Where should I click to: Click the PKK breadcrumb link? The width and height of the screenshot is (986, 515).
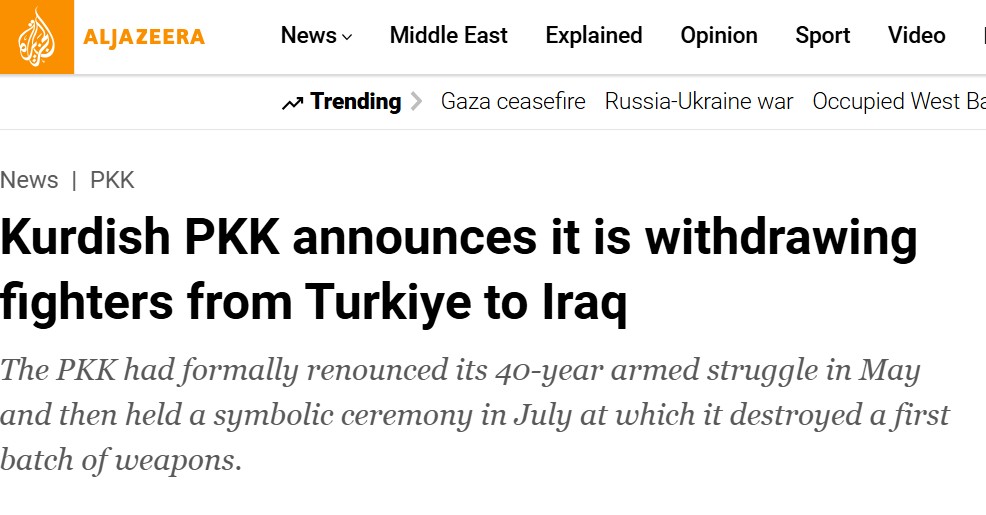pyautogui.click(x=112, y=180)
